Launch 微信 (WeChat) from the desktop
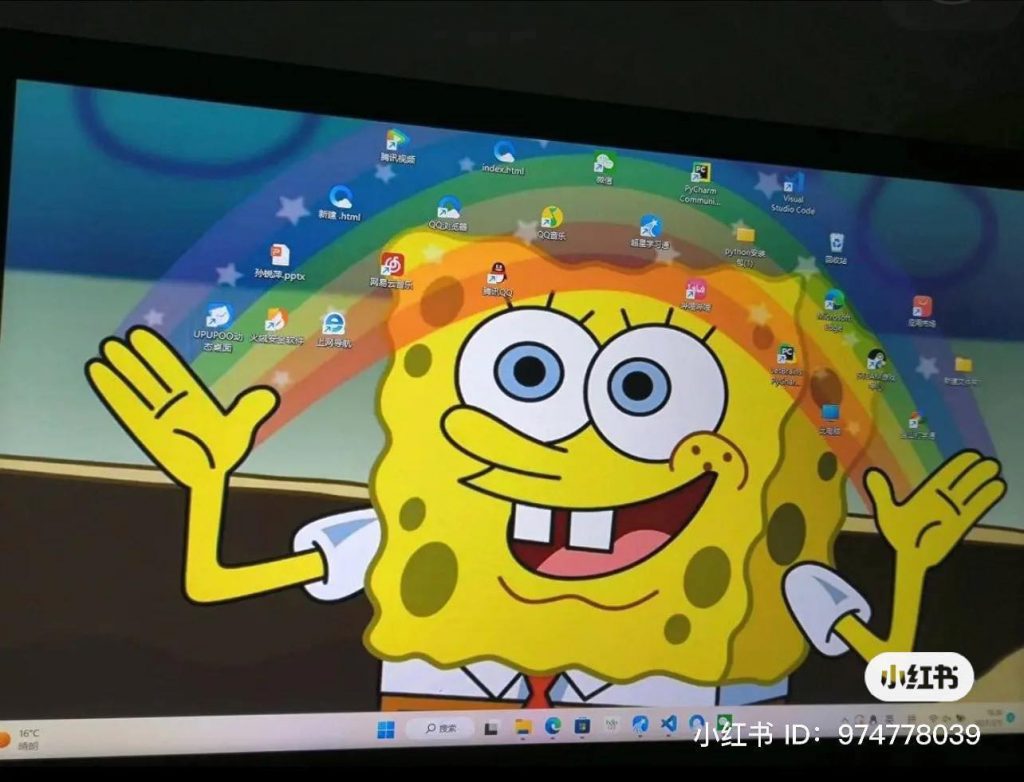The height and width of the screenshot is (782, 1024). coord(603,163)
